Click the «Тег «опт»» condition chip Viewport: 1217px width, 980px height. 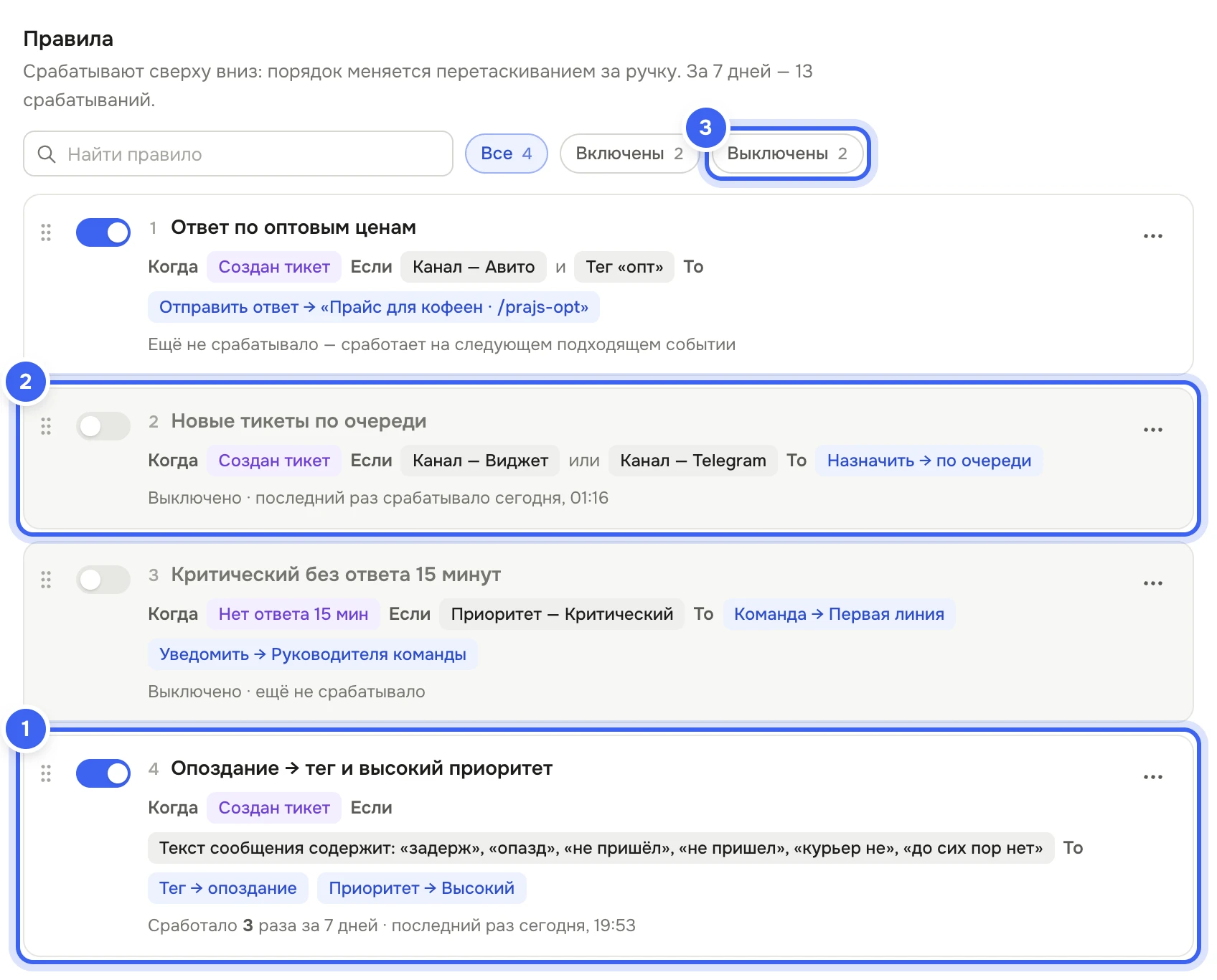[x=624, y=267]
